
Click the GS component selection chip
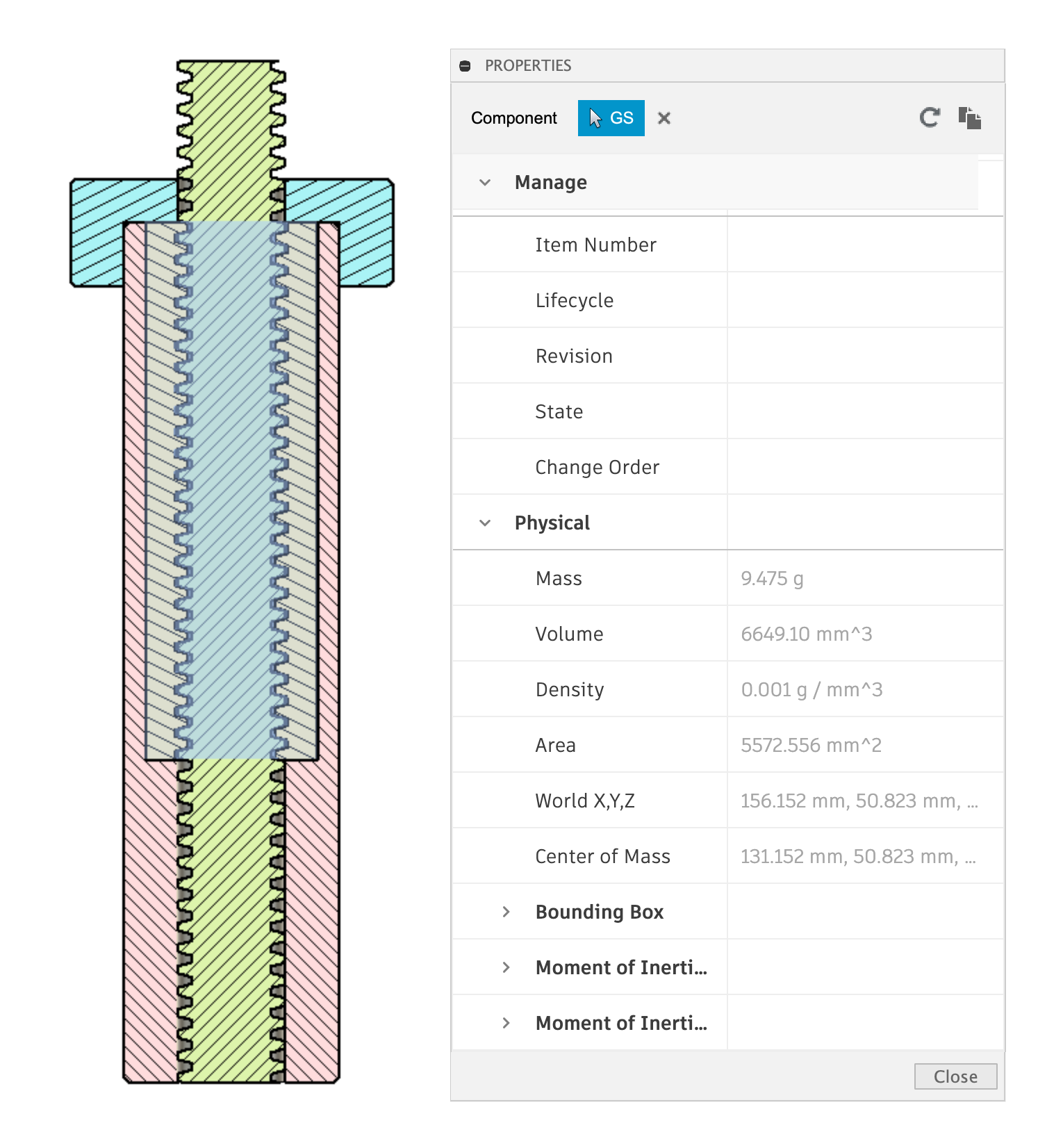pyautogui.click(x=611, y=118)
